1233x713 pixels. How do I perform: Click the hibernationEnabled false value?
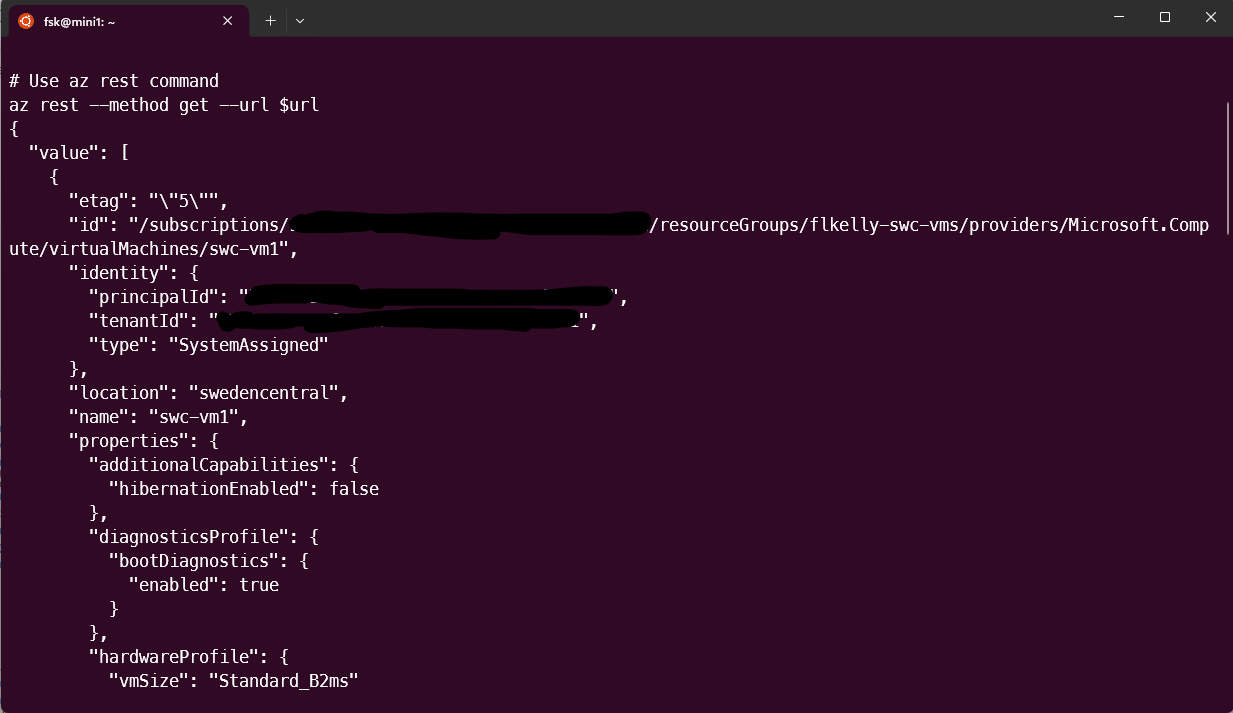click(354, 489)
